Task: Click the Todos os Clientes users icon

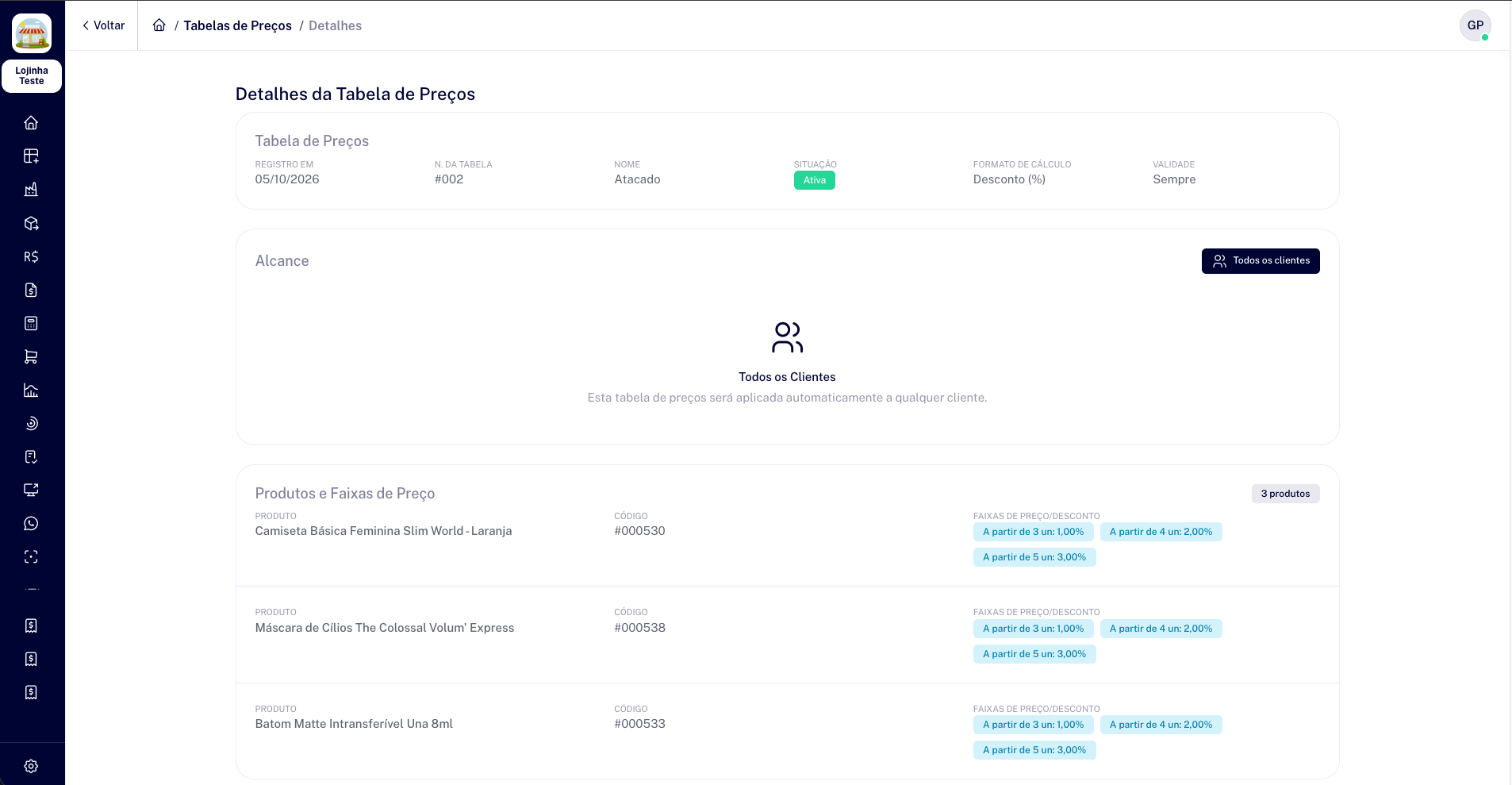Action: pos(787,337)
